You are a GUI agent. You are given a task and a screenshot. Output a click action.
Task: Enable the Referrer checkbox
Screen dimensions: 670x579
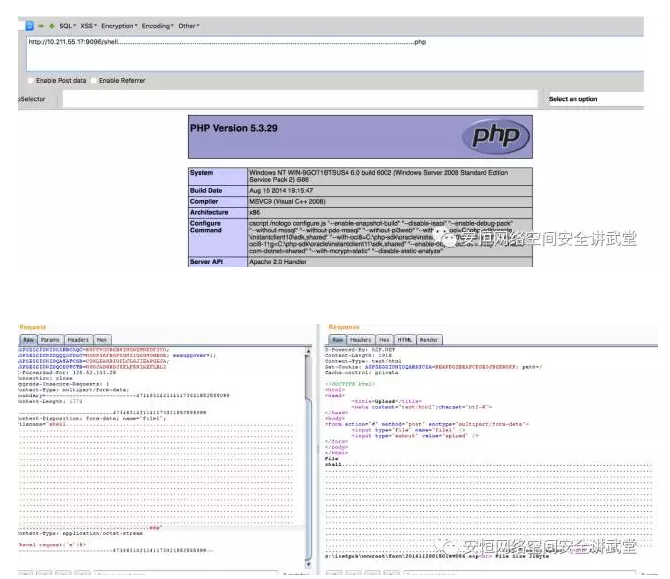click(94, 80)
